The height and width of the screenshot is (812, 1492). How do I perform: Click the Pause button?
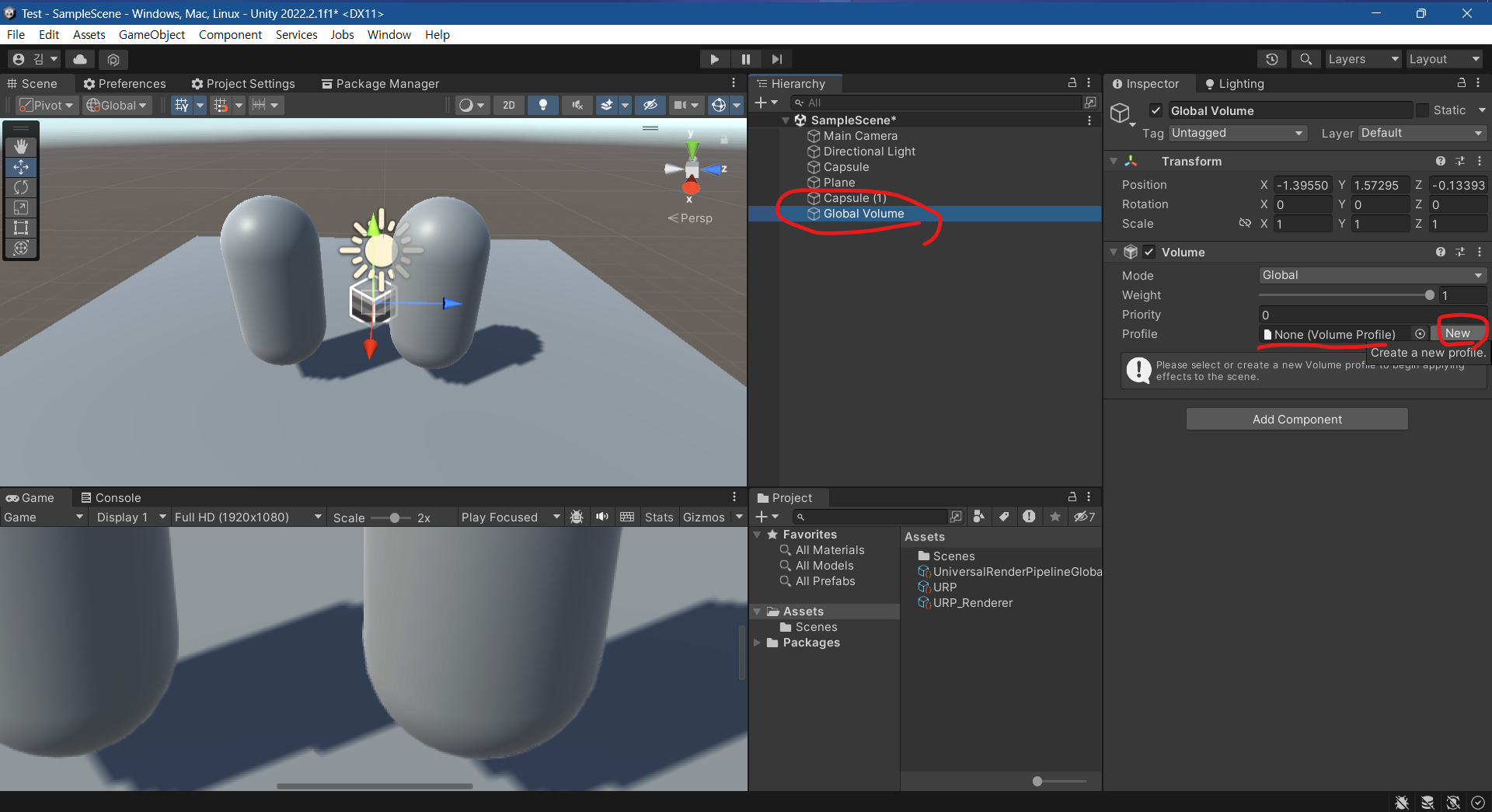[x=746, y=59]
